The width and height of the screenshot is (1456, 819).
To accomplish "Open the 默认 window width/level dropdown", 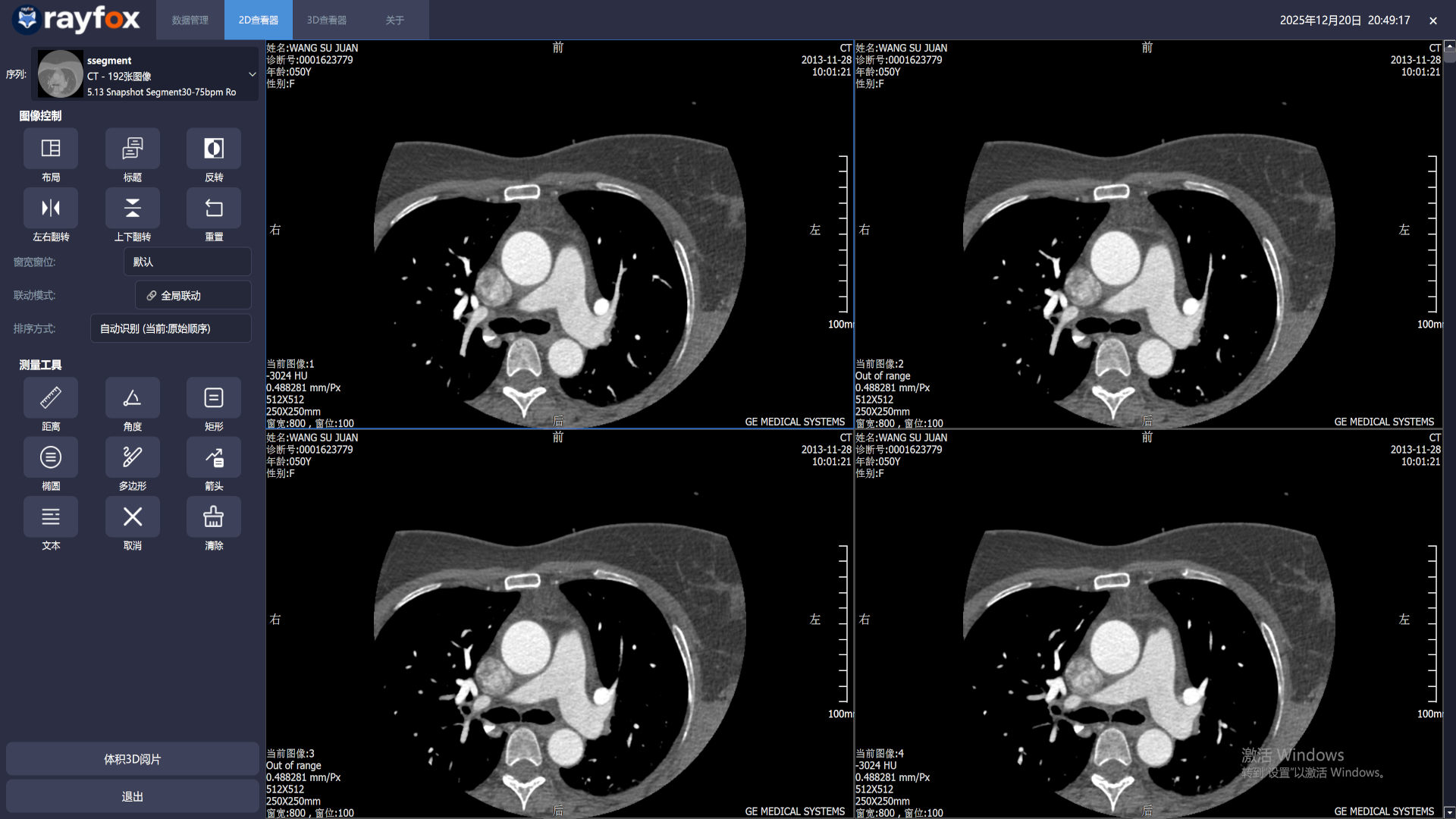I will coord(187,261).
